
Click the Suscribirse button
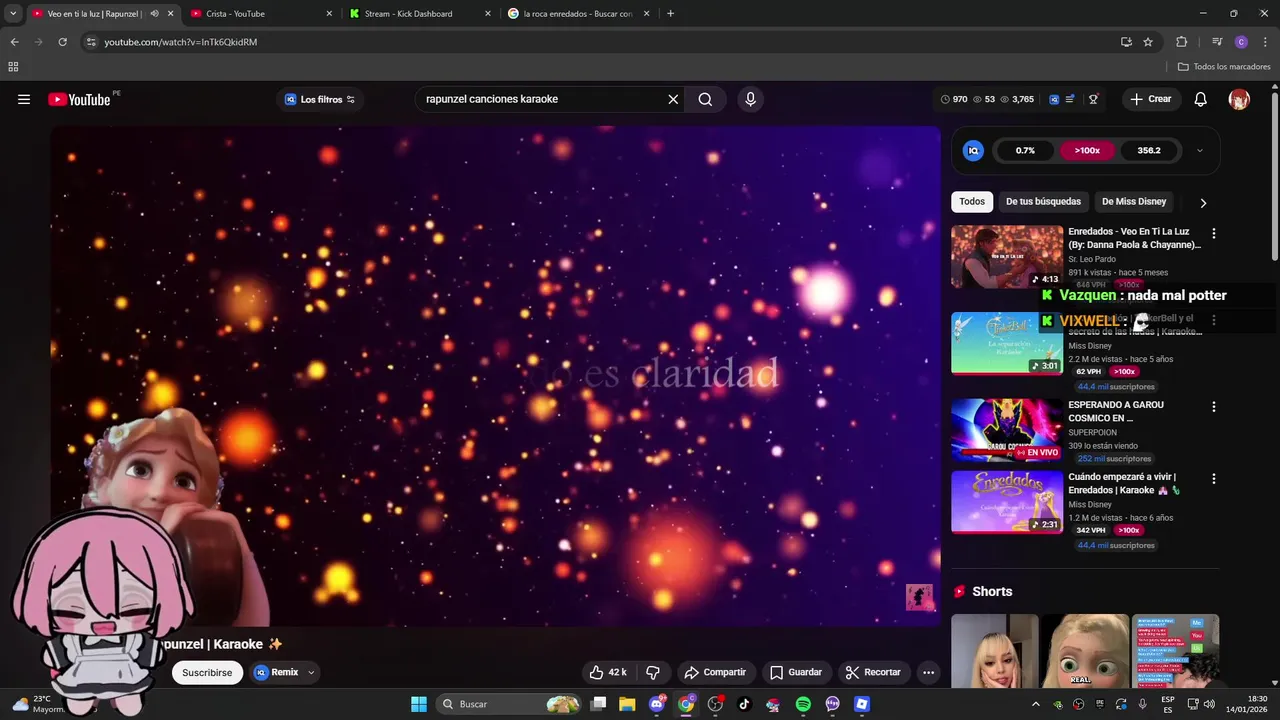tap(207, 672)
